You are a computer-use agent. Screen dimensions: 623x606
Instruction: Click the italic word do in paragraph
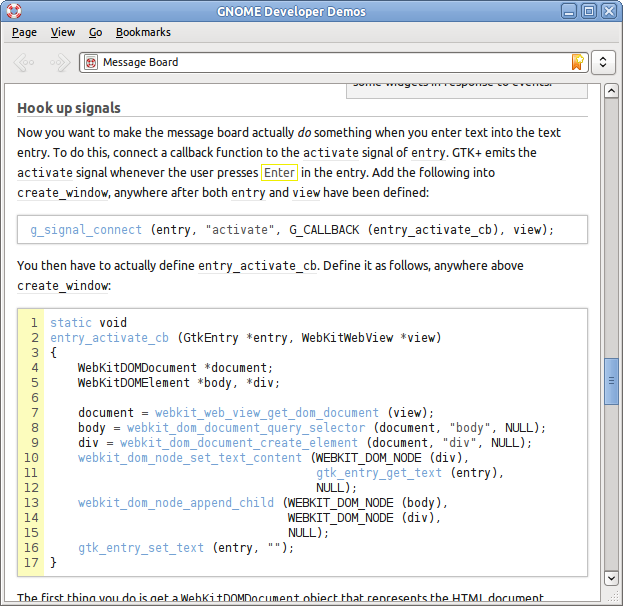click(304, 133)
